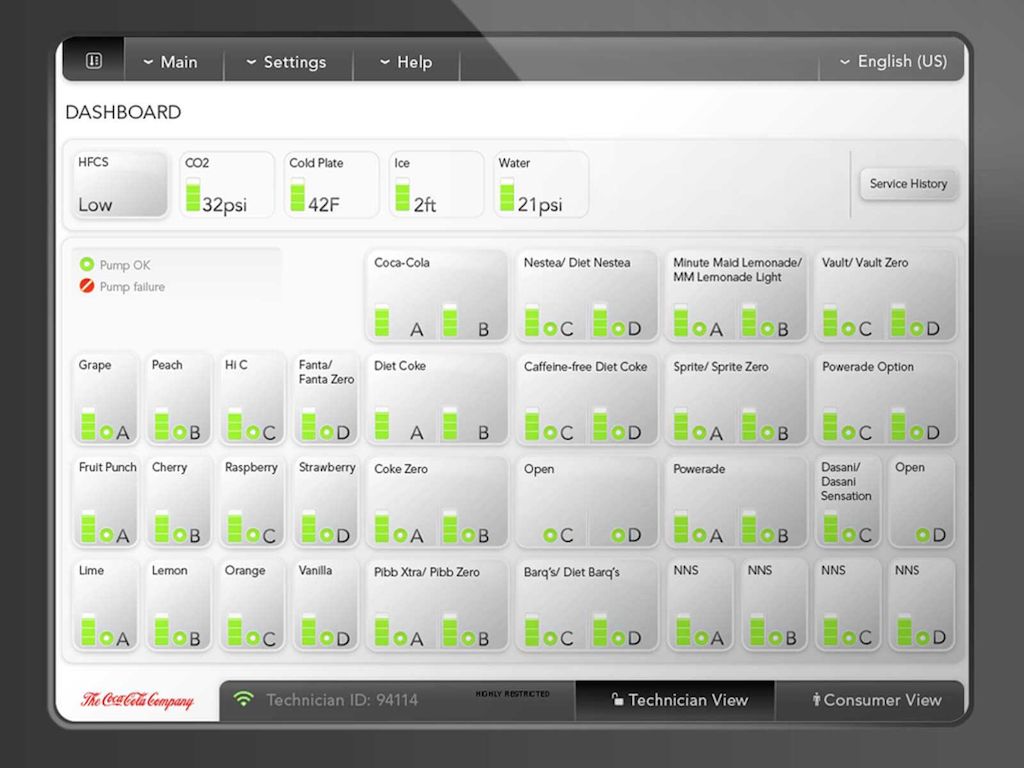1024x768 pixels.
Task: Click the dashboard grid icon top-left
Action: coord(92,60)
